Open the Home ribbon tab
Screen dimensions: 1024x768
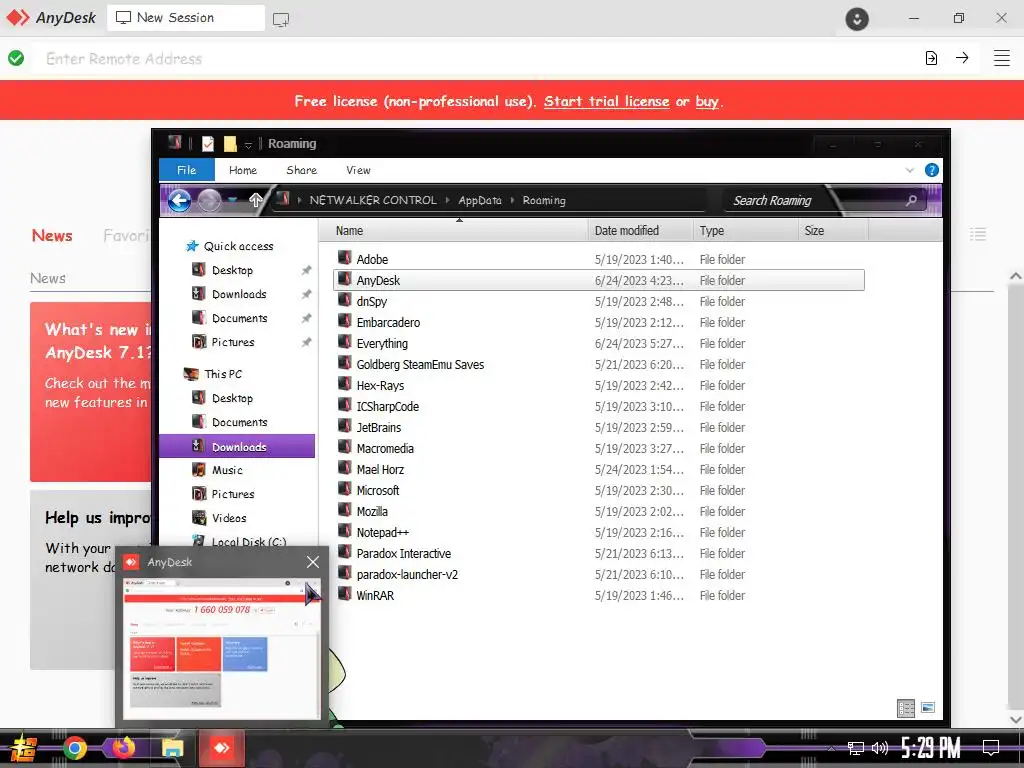(x=243, y=170)
